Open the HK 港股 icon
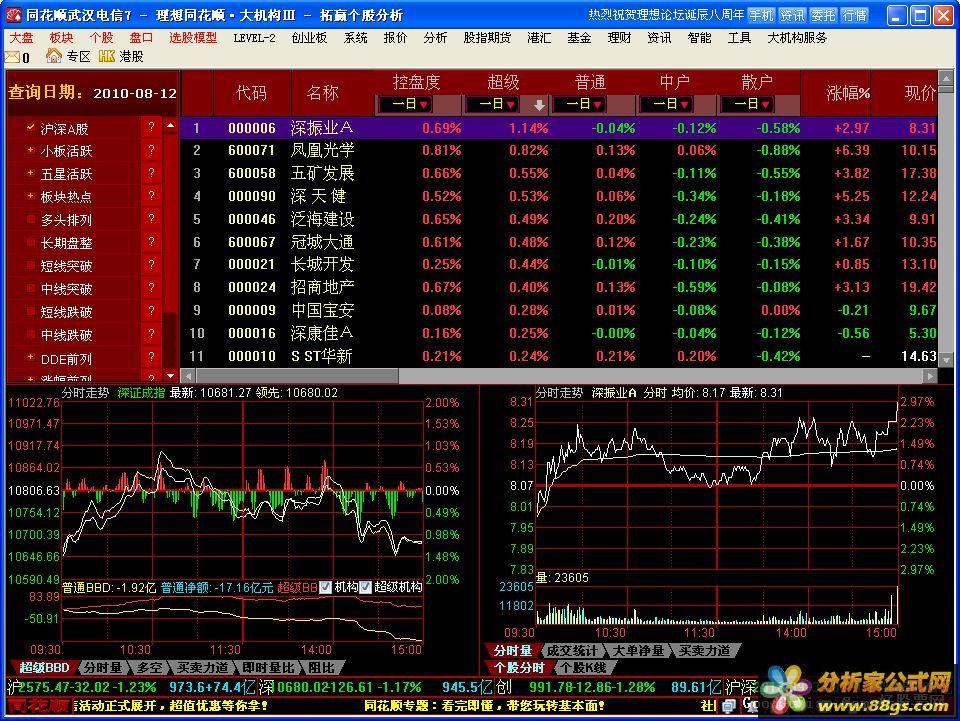Screen dimensions: 960x721 (107, 56)
